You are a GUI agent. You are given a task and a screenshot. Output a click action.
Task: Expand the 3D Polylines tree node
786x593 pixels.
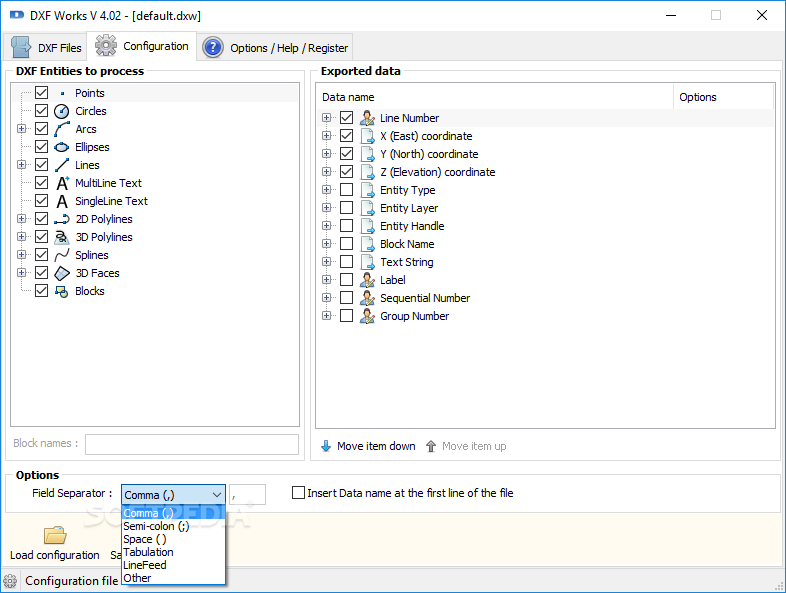[x=22, y=237]
